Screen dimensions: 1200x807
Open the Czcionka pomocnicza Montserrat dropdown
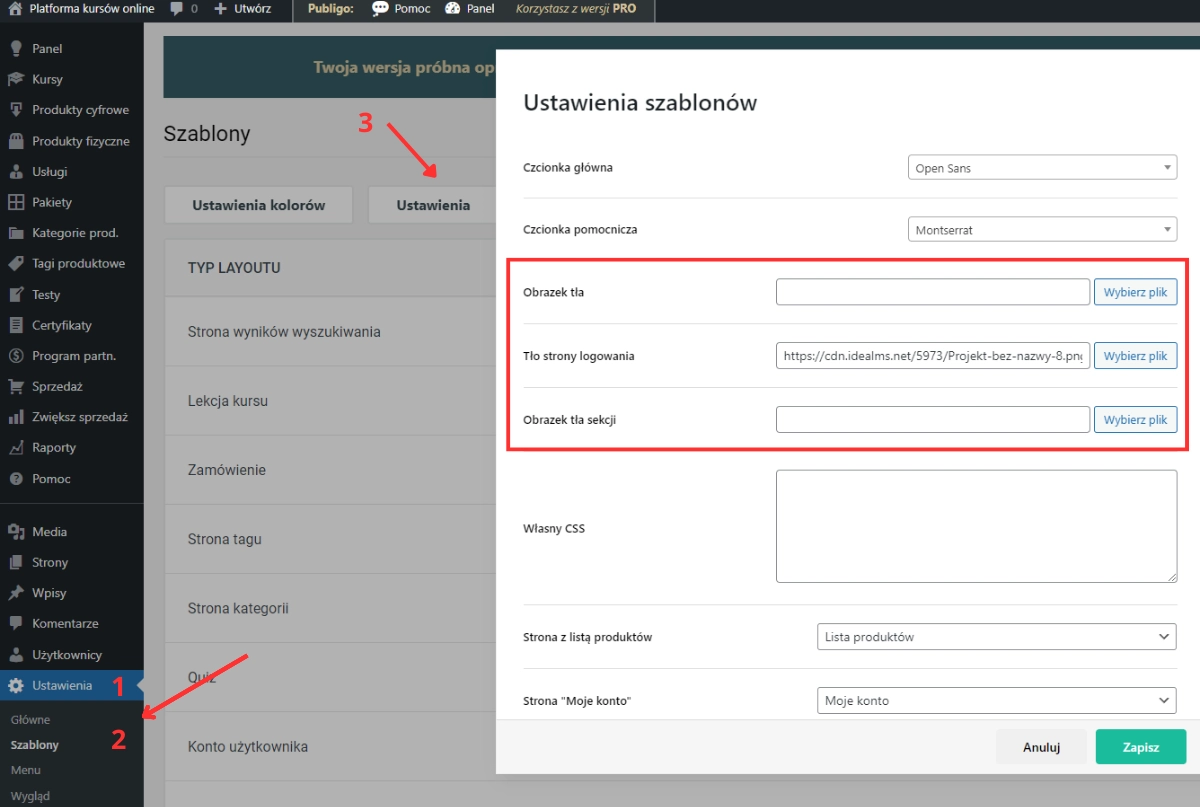point(1042,230)
